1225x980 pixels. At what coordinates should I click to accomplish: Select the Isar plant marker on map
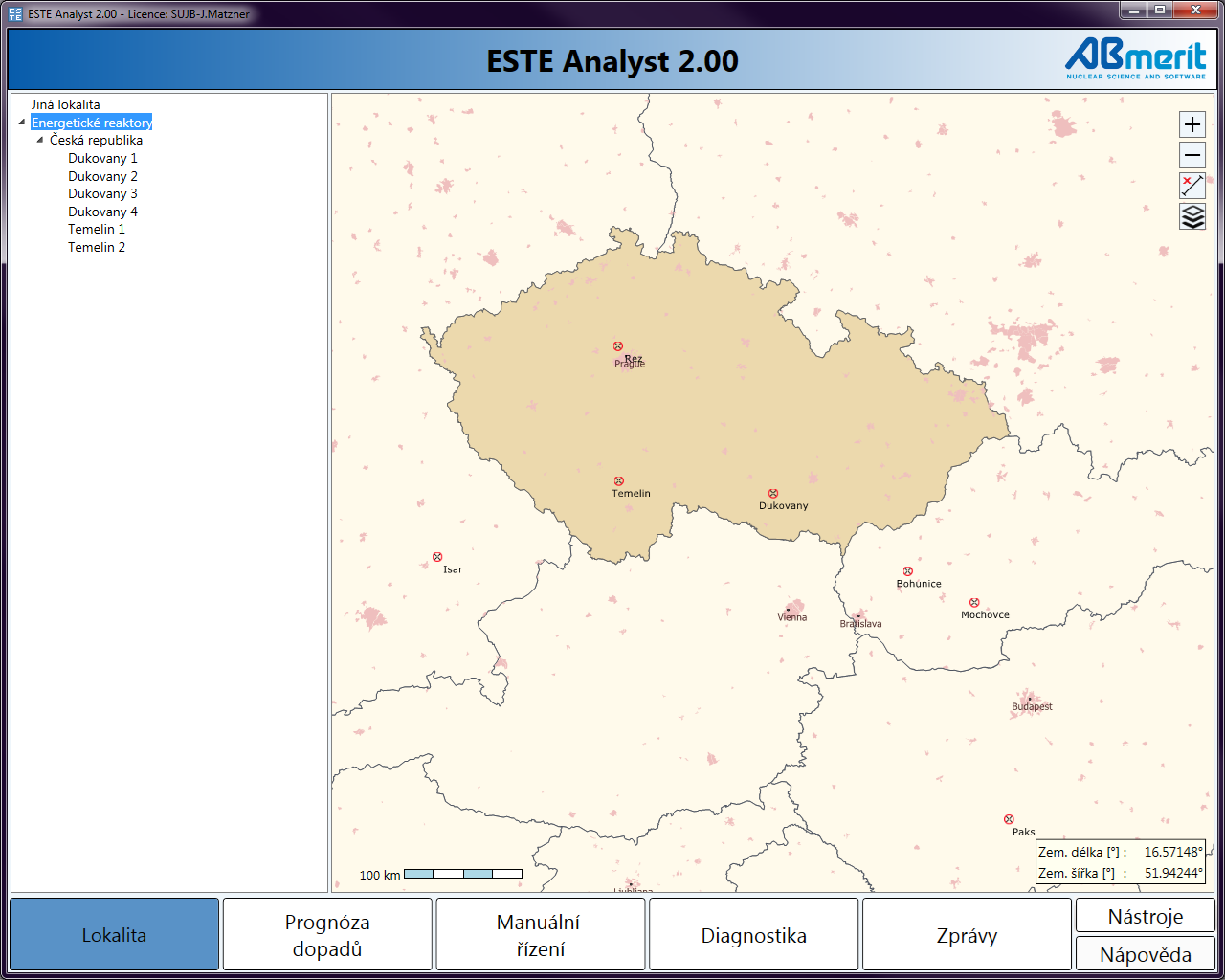[437, 557]
